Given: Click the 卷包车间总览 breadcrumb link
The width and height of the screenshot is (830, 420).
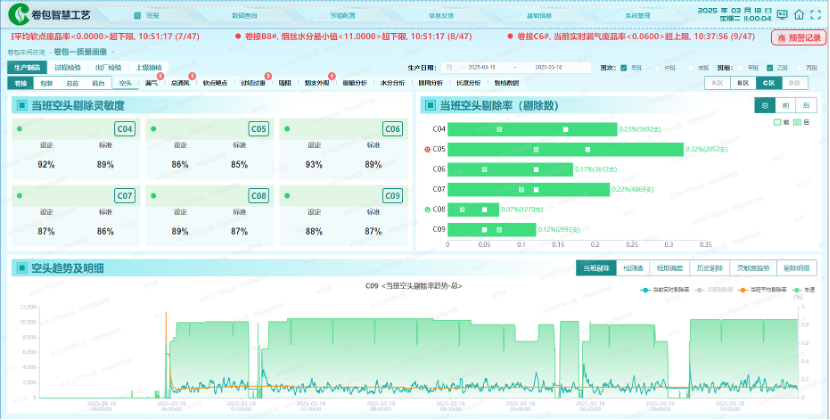Looking at the screenshot, I should (26, 52).
